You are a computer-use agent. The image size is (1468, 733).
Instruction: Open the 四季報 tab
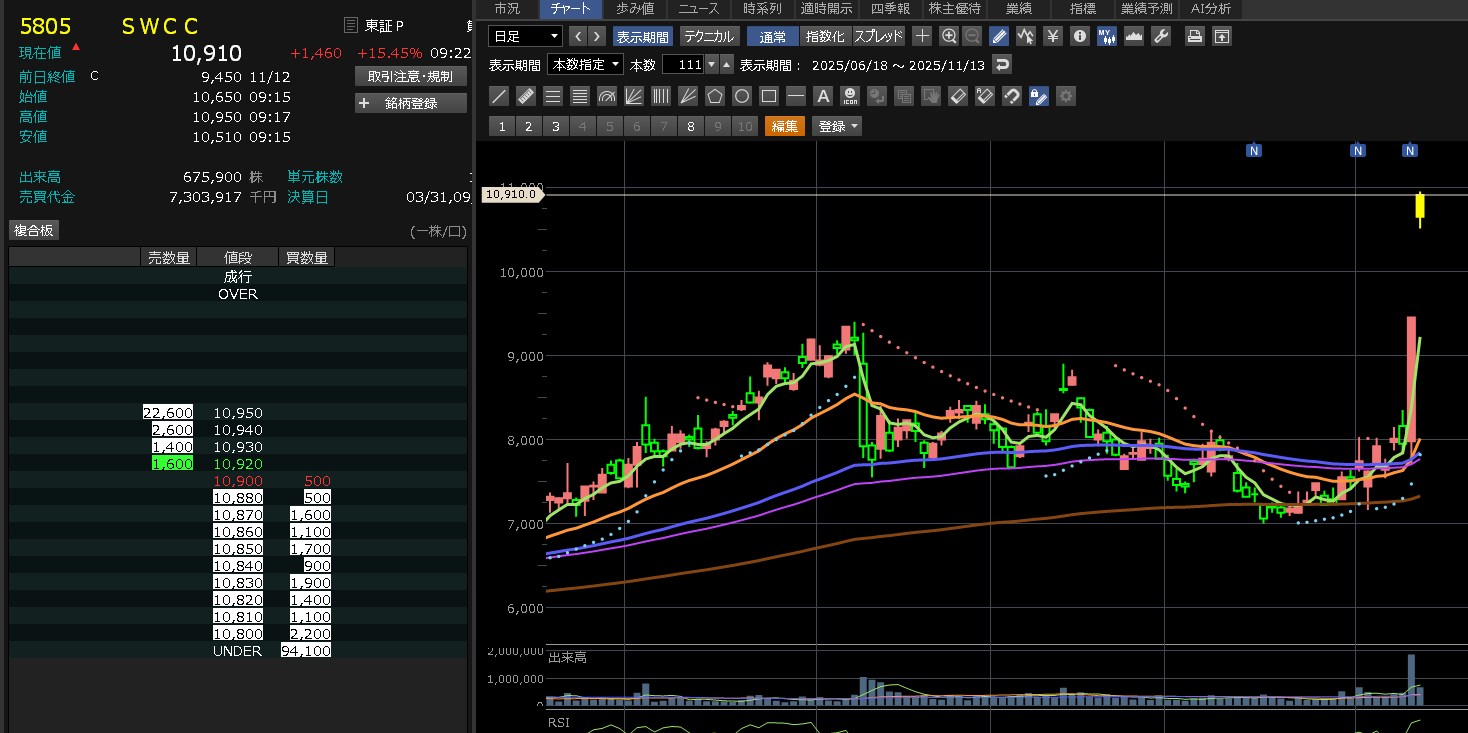[x=890, y=9]
